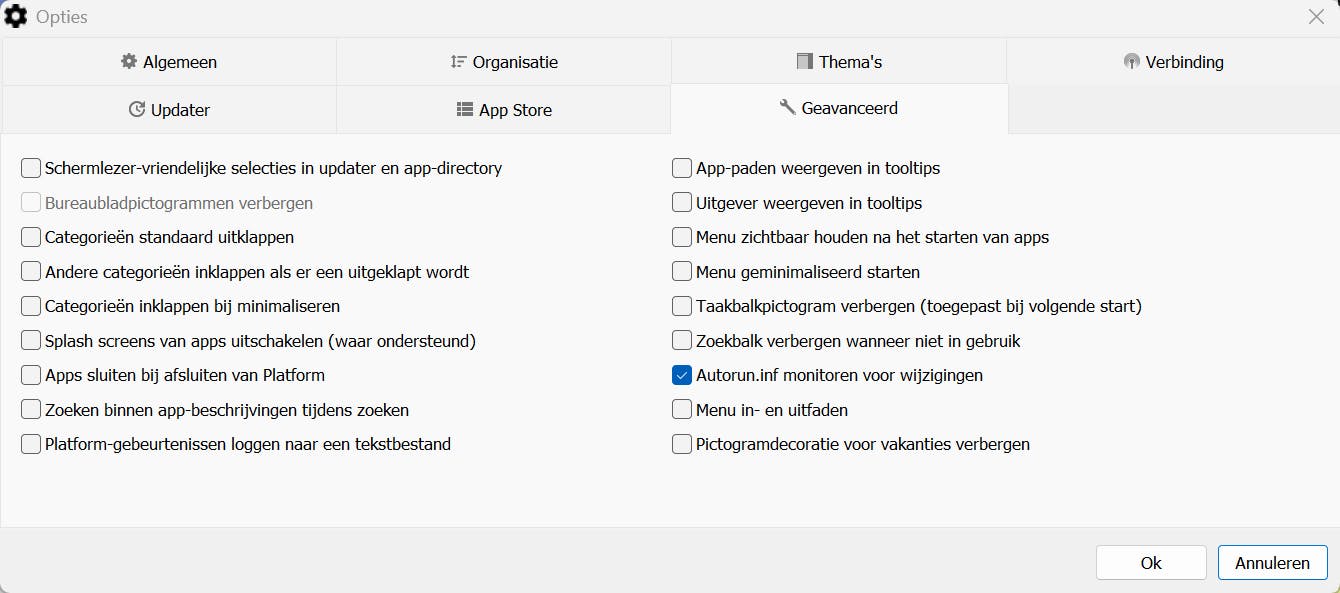
Task: Click the clock icon on the Updater tab
Action: [138, 110]
